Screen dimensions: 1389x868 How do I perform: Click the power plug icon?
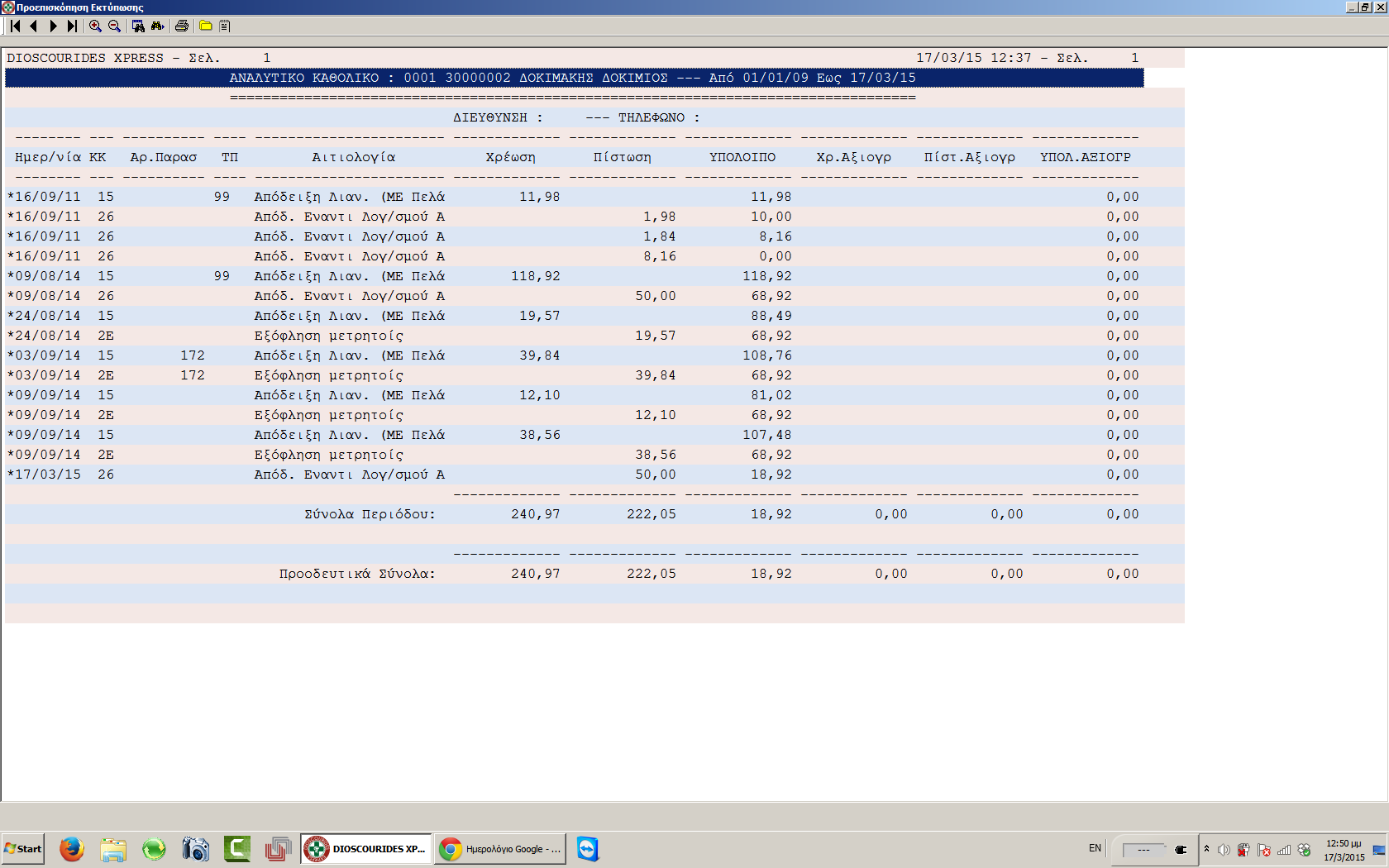(x=1181, y=850)
